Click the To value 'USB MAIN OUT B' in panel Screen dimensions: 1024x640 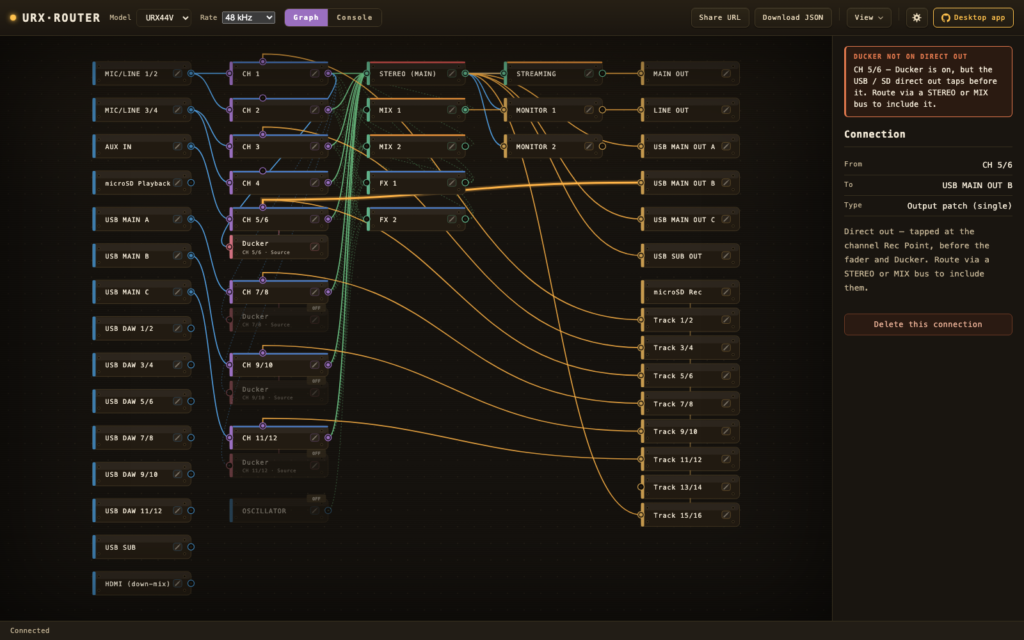pos(976,185)
